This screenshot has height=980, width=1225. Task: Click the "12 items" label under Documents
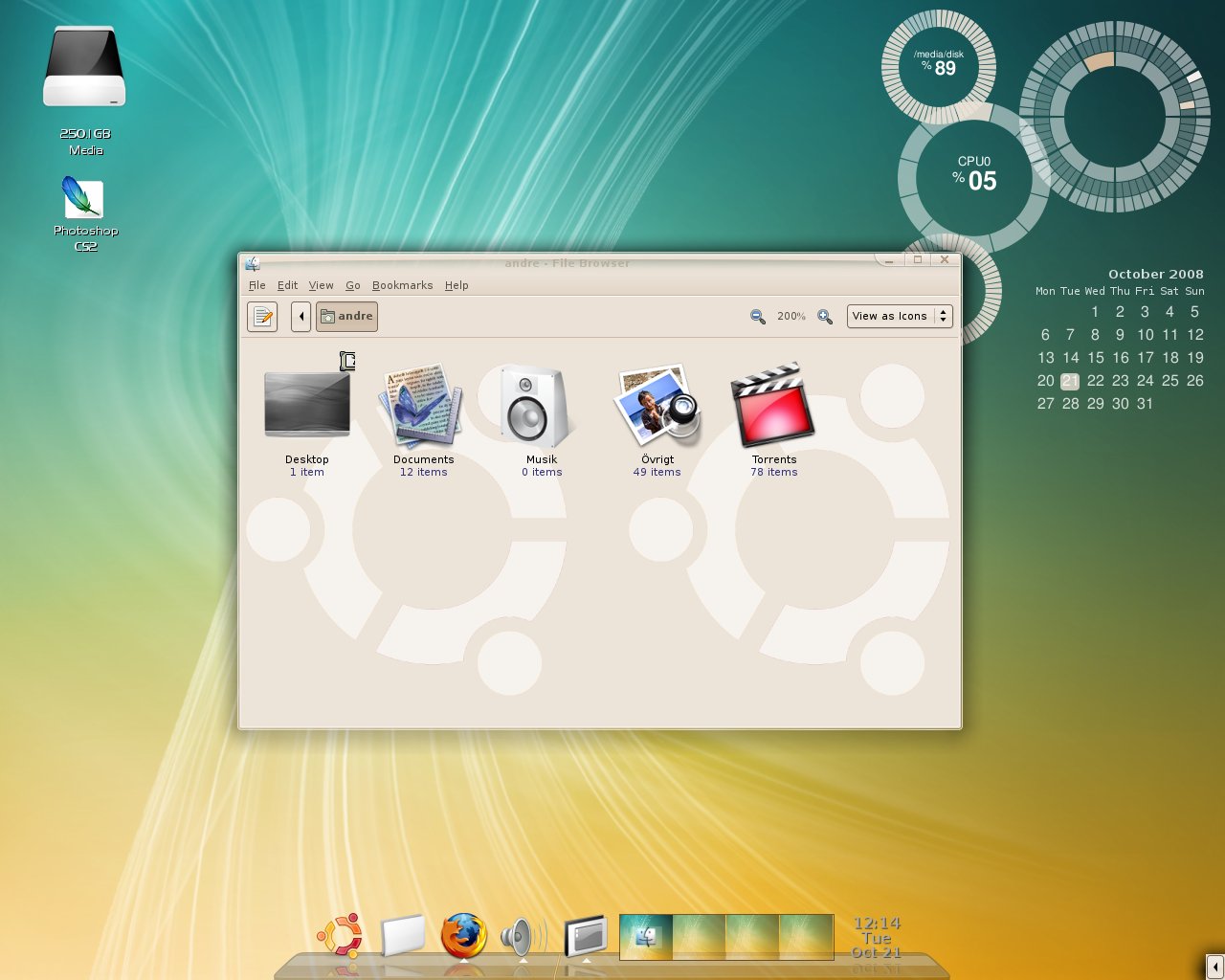[423, 472]
